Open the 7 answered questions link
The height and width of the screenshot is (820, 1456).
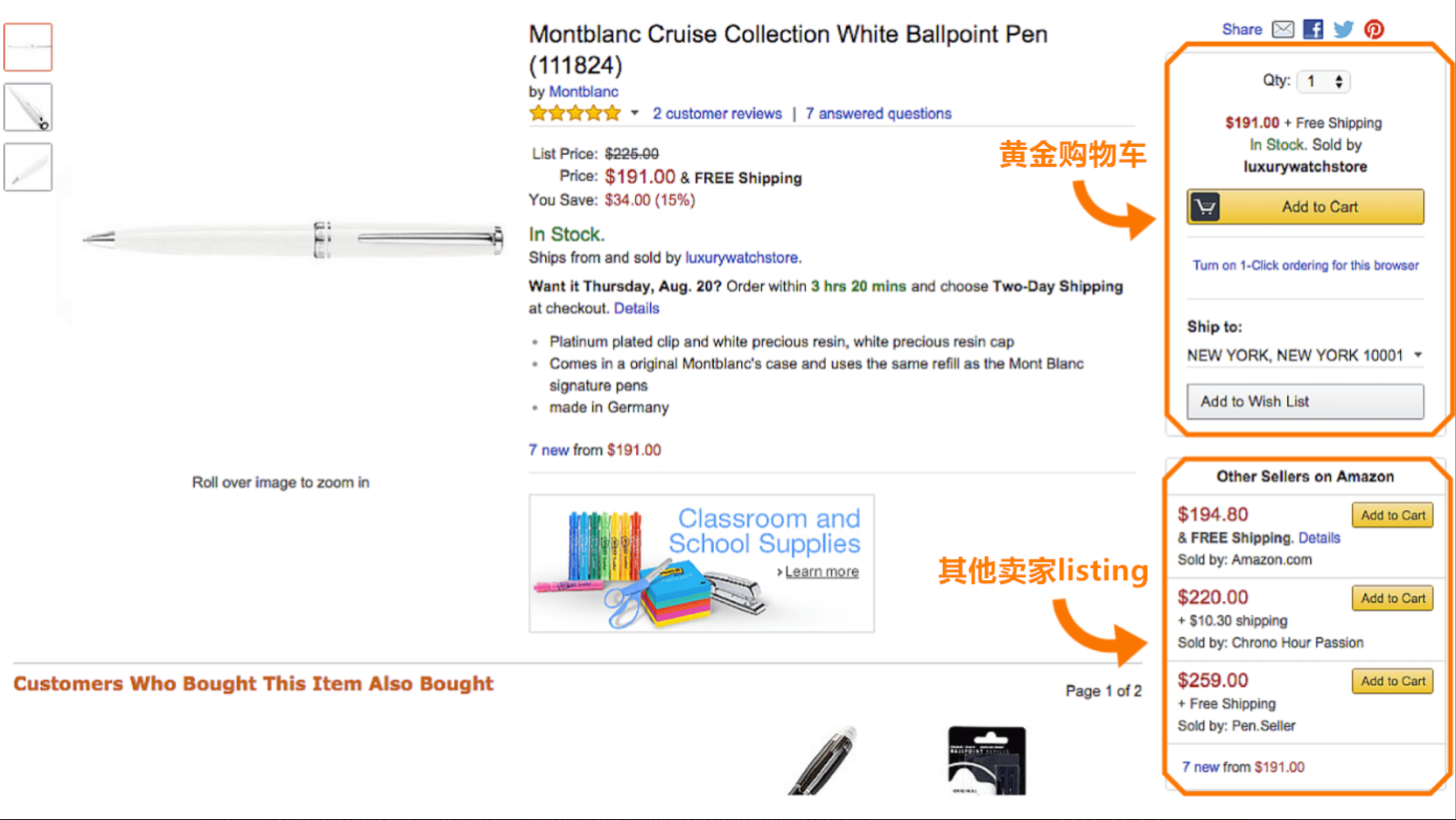[x=878, y=114]
